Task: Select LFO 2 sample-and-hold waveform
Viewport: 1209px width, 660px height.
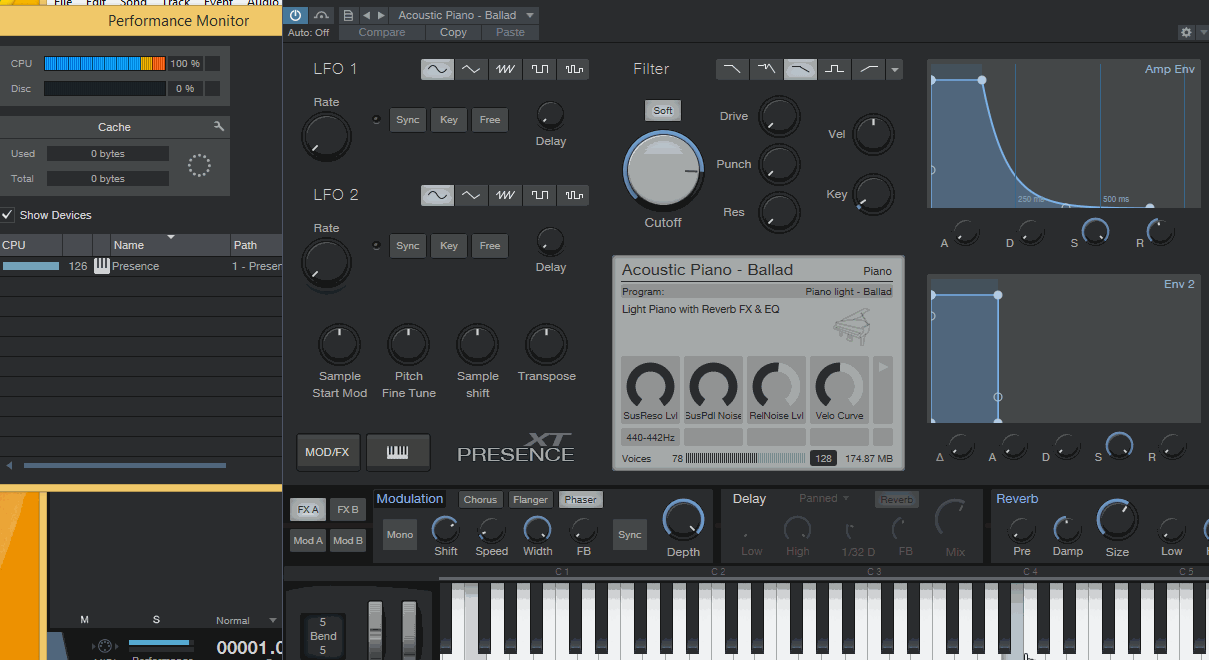Action: click(574, 195)
